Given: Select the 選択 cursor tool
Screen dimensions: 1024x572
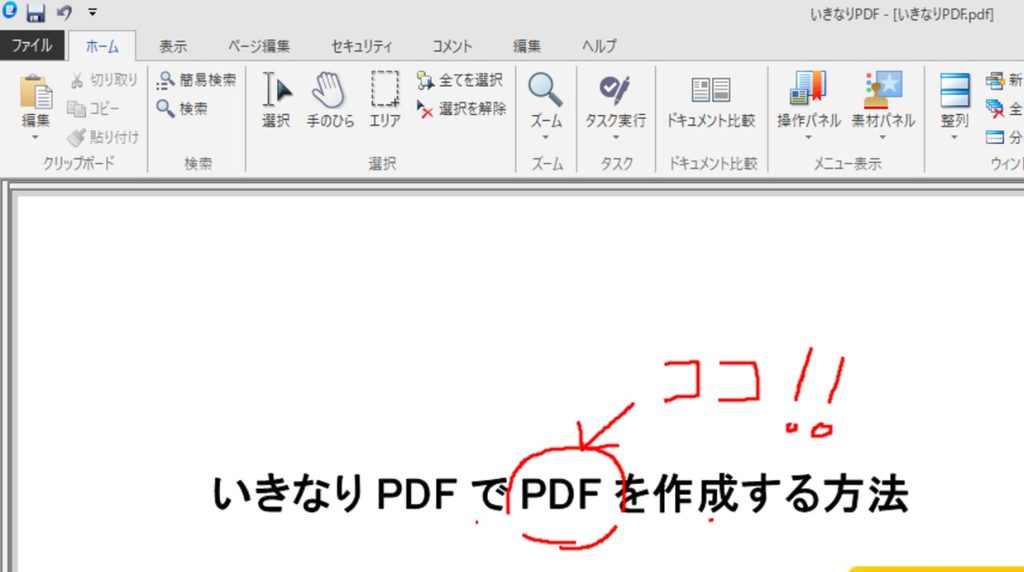Looking at the screenshot, I should pos(276,99).
